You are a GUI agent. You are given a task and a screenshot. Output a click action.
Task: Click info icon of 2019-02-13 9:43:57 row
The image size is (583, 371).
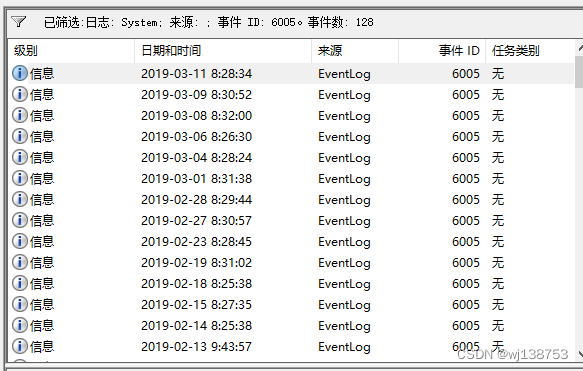[20, 346]
